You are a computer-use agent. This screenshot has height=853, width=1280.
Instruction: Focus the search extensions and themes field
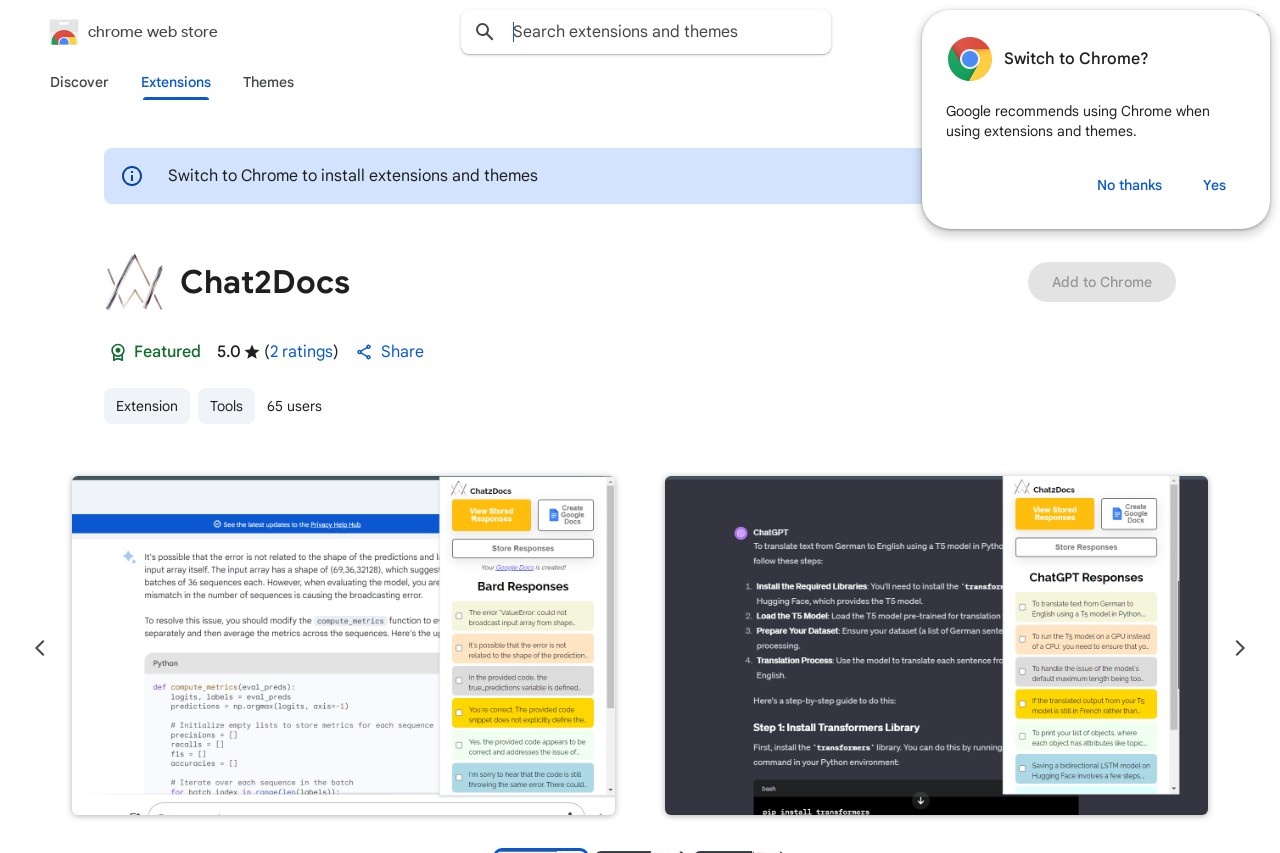[x=646, y=32]
